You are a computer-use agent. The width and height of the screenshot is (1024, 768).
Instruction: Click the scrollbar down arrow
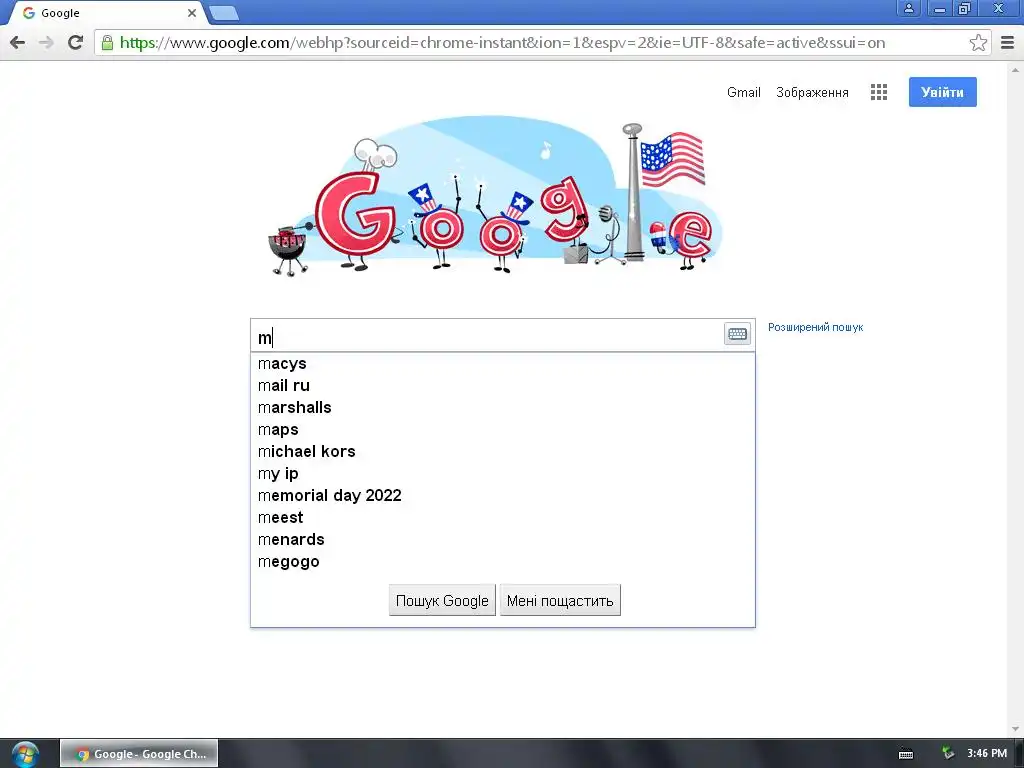(1015, 729)
